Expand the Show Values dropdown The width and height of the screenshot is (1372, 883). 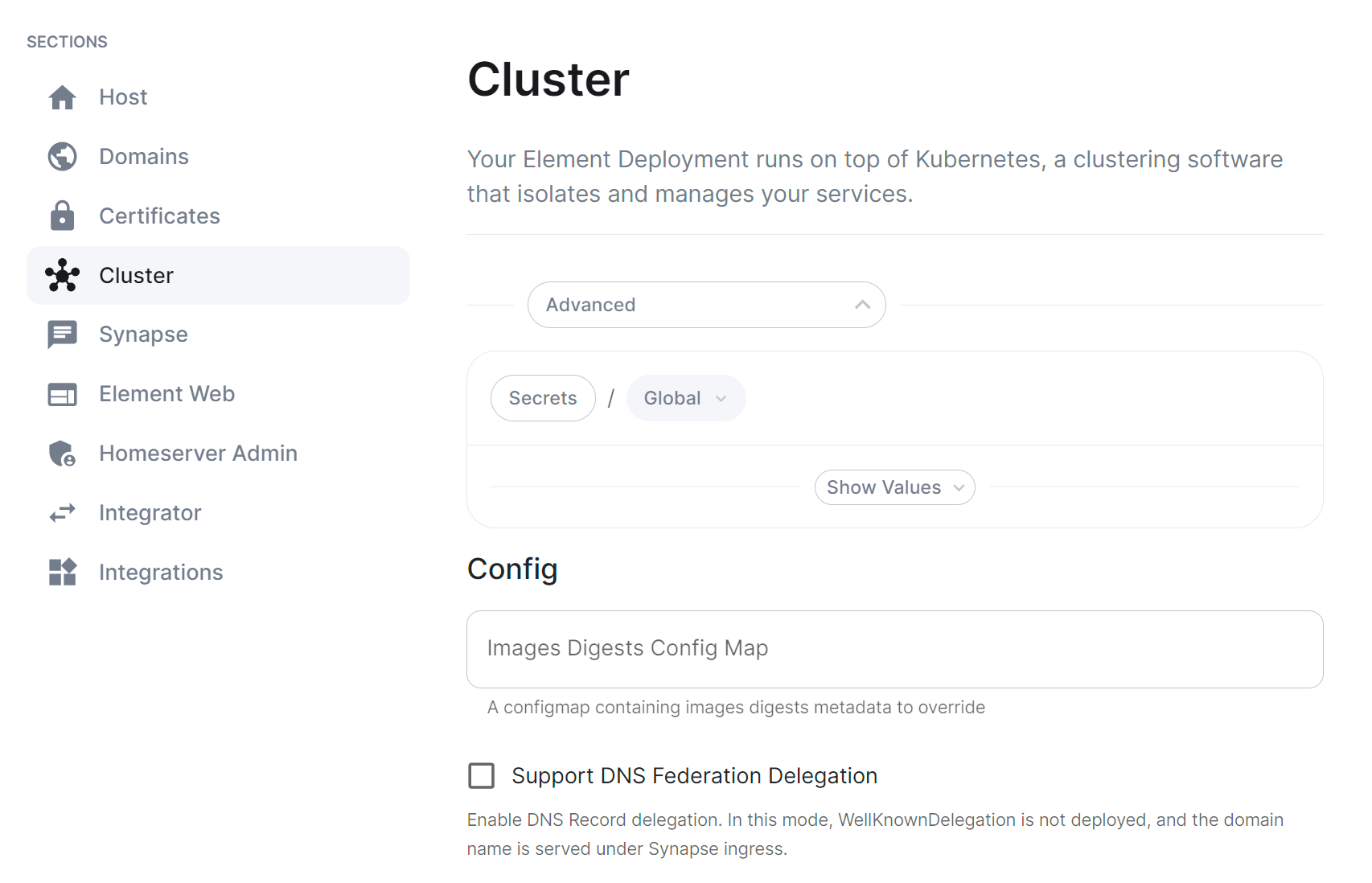894,487
